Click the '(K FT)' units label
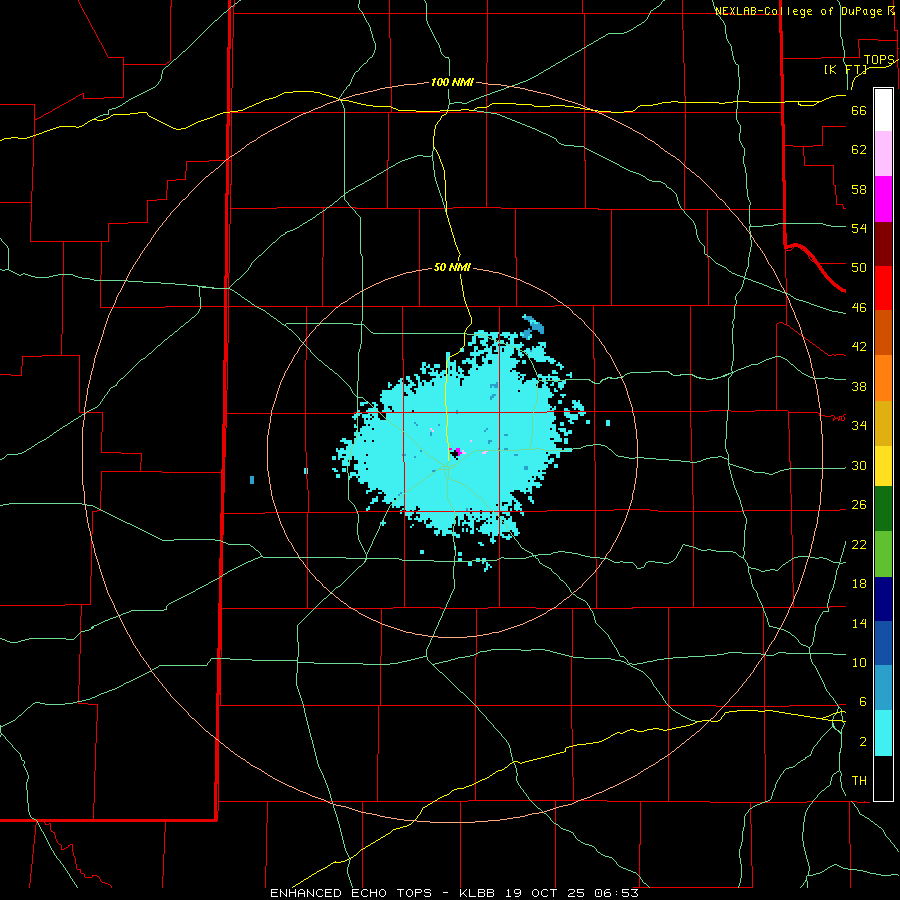 pyautogui.click(x=845, y=69)
